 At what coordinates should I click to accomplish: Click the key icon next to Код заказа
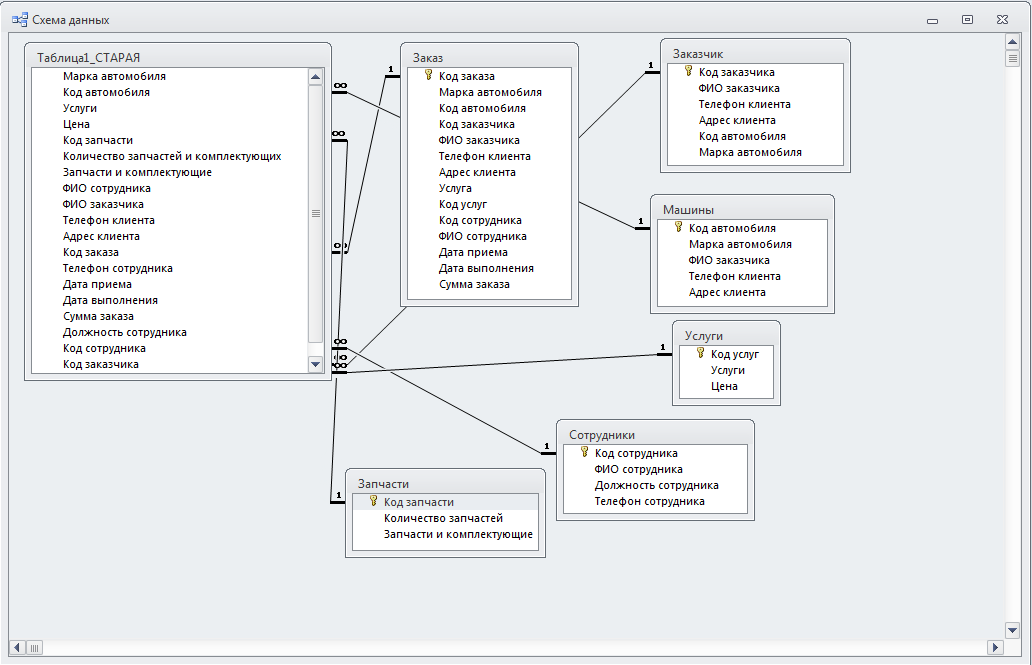click(428, 75)
